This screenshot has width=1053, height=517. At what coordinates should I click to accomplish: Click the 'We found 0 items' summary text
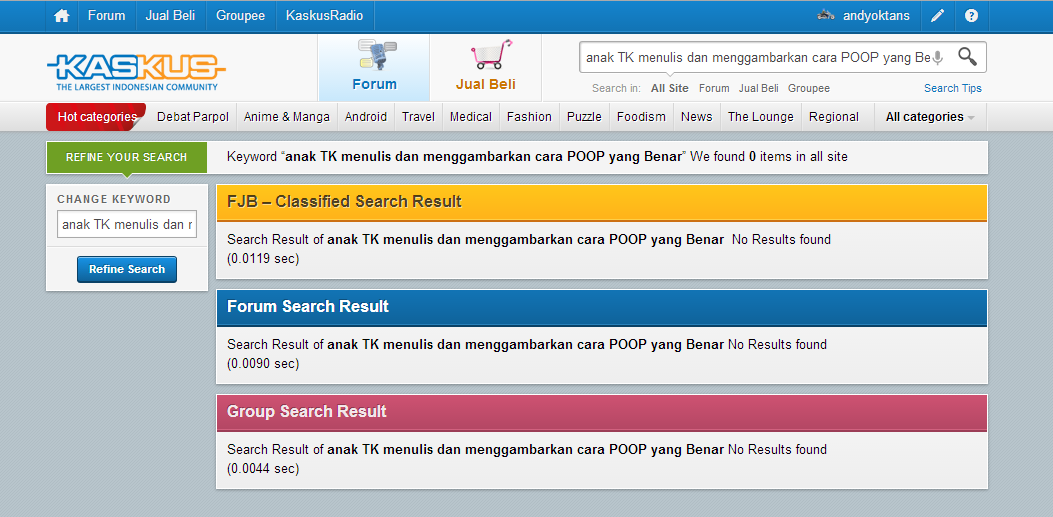pos(769,157)
